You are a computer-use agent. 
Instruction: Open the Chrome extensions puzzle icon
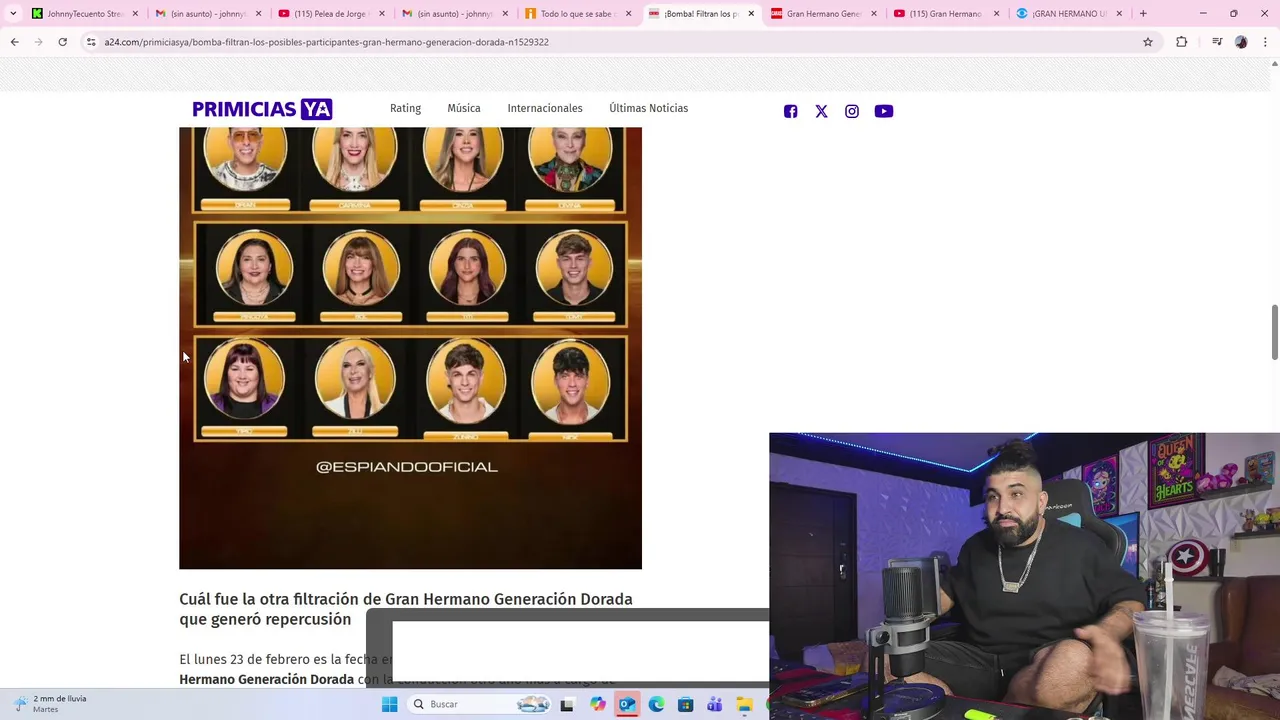click(1181, 42)
